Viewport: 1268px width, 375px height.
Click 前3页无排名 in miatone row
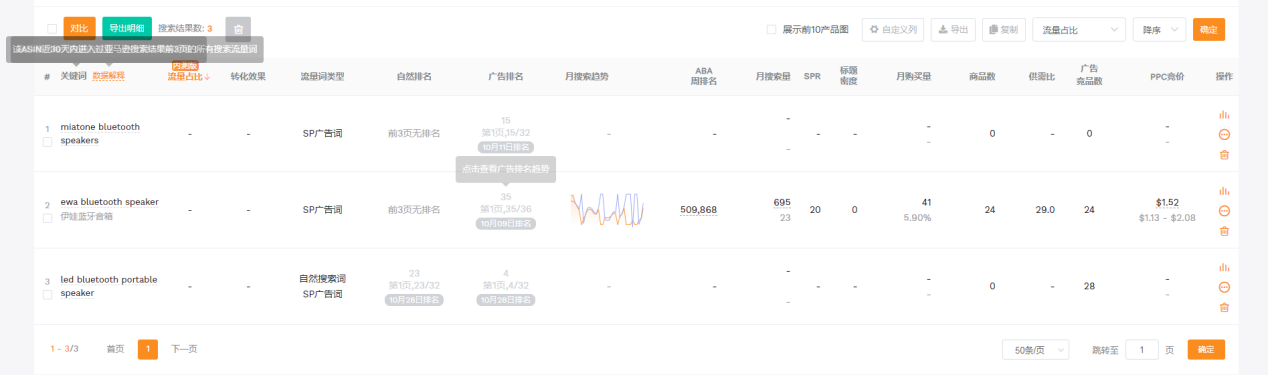(x=414, y=133)
